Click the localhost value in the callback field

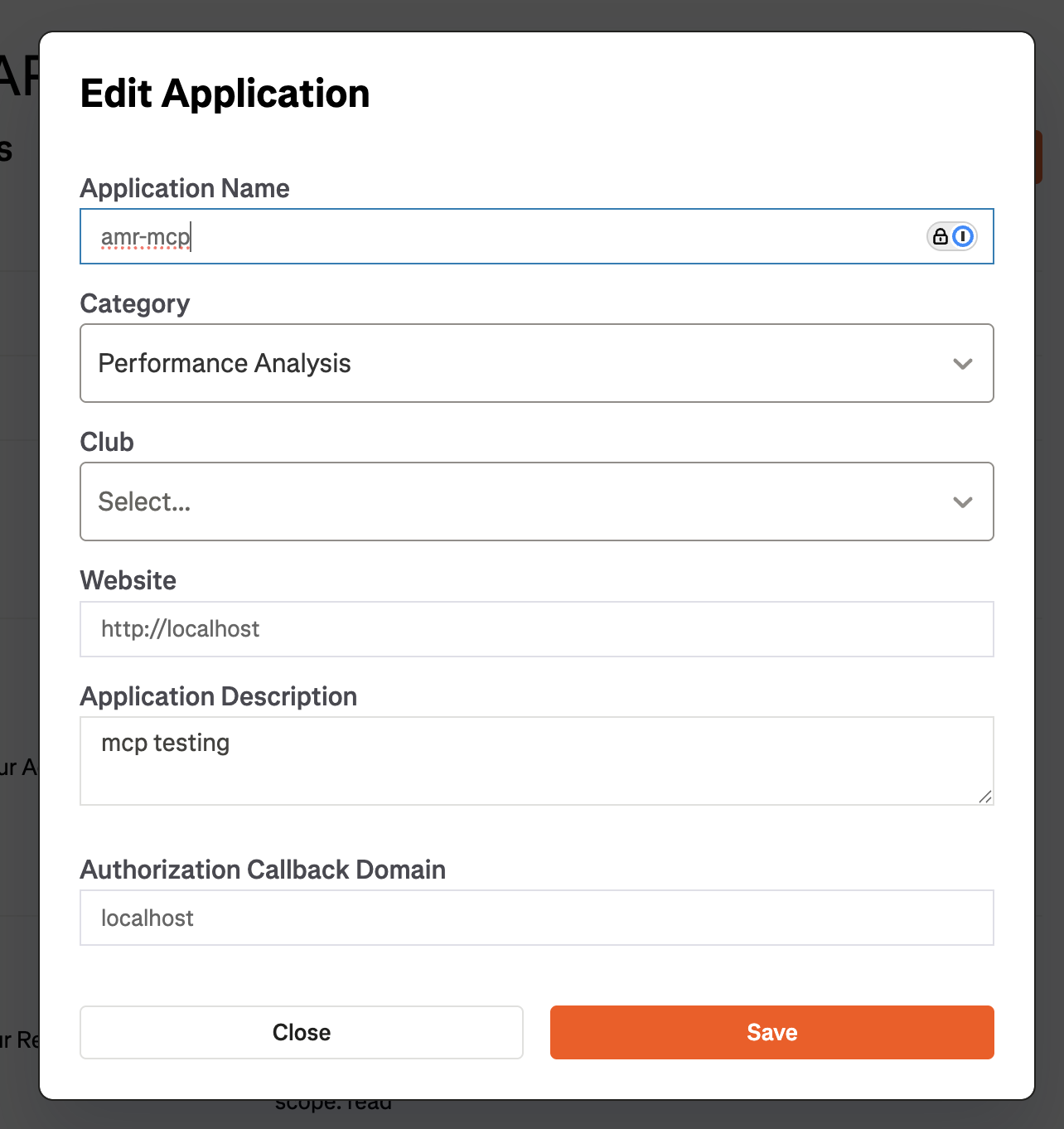146,918
